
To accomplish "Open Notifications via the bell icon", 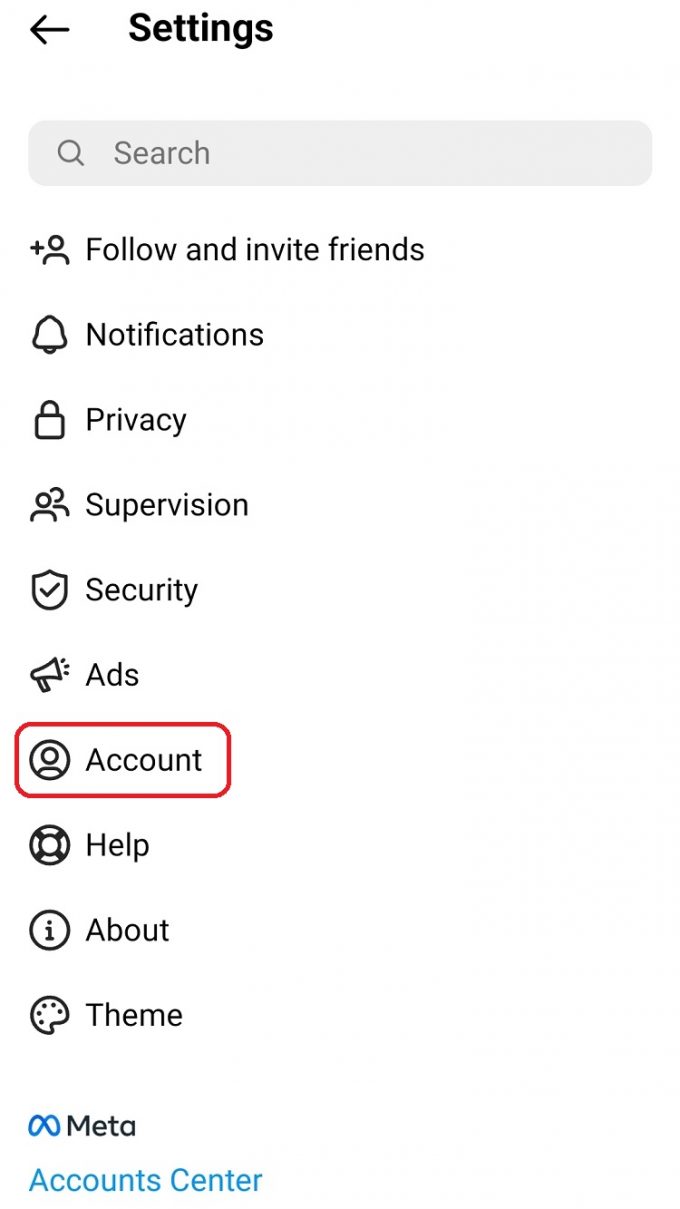I will point(48,335).
